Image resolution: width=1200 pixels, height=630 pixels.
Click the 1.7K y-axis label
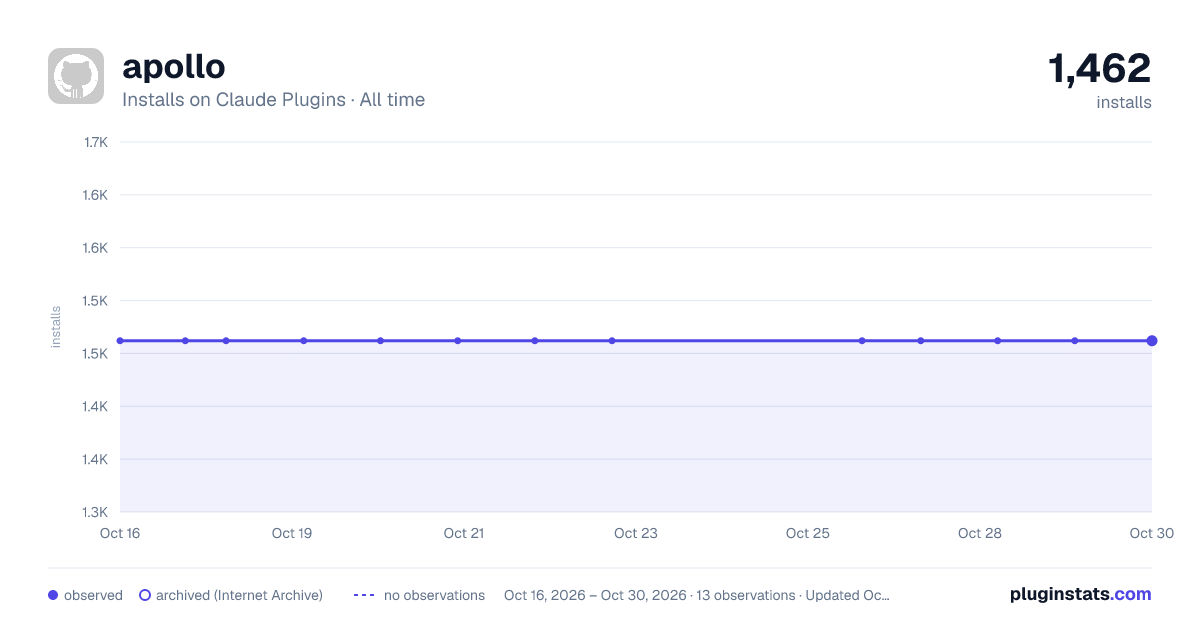[95, 142]
